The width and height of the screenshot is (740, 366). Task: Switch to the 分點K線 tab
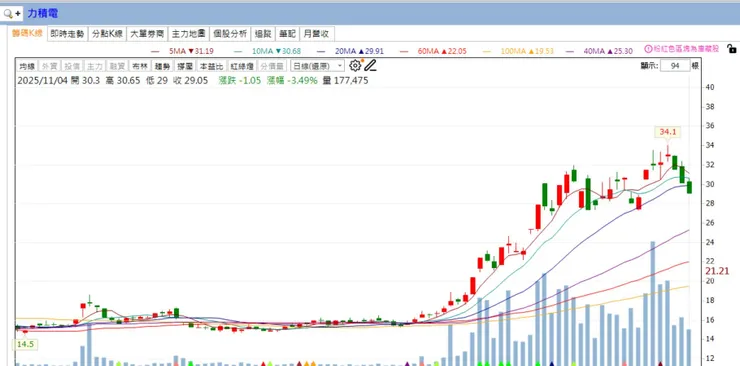click(107, 34)
